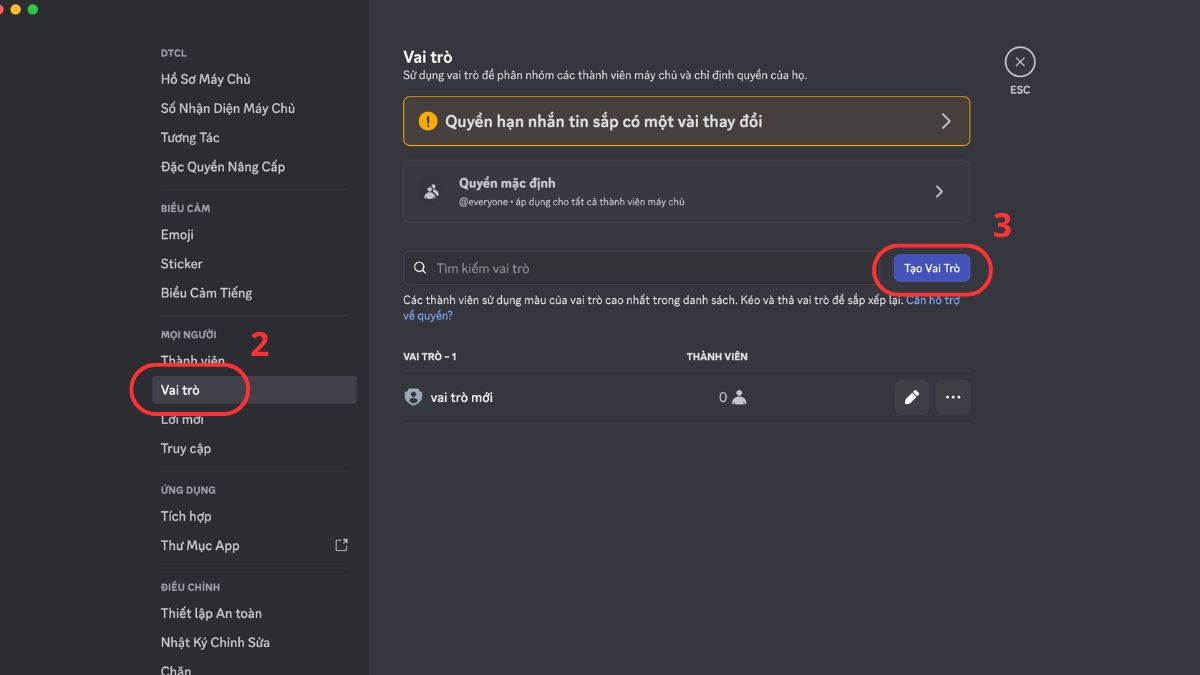
Task: Click the member count person icon on role row
Action: (x=737, y=397)
